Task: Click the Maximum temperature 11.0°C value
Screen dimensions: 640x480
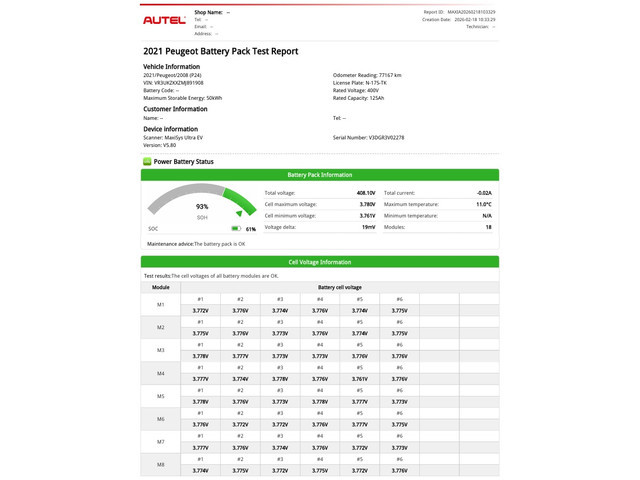Action: 483,204
